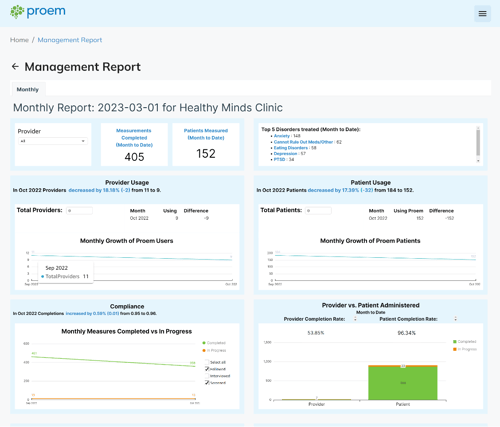Click the providers decreased by 18.18% link
Screen dimensions: 500x427
(99, 190)
